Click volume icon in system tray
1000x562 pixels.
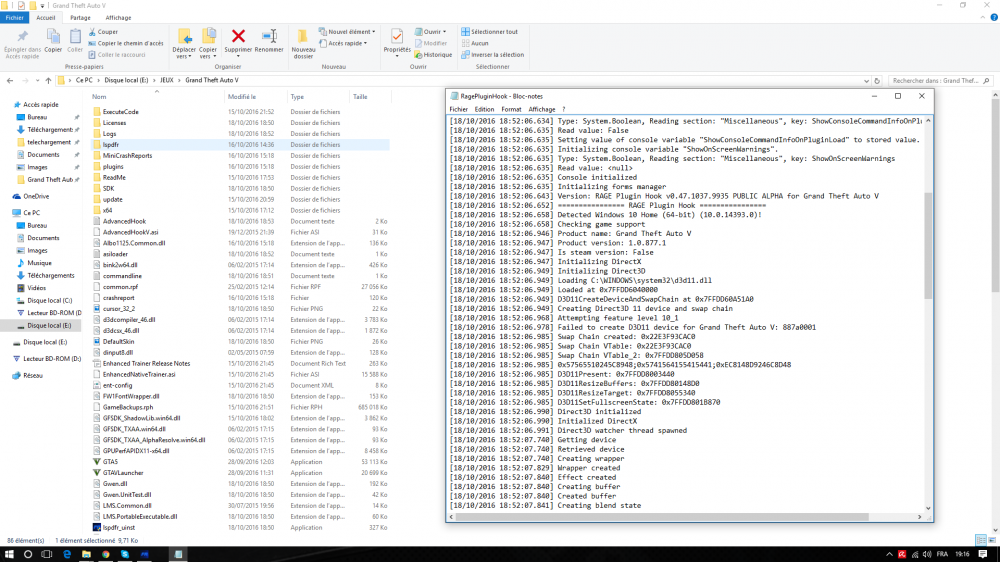[x=927, y=554]
